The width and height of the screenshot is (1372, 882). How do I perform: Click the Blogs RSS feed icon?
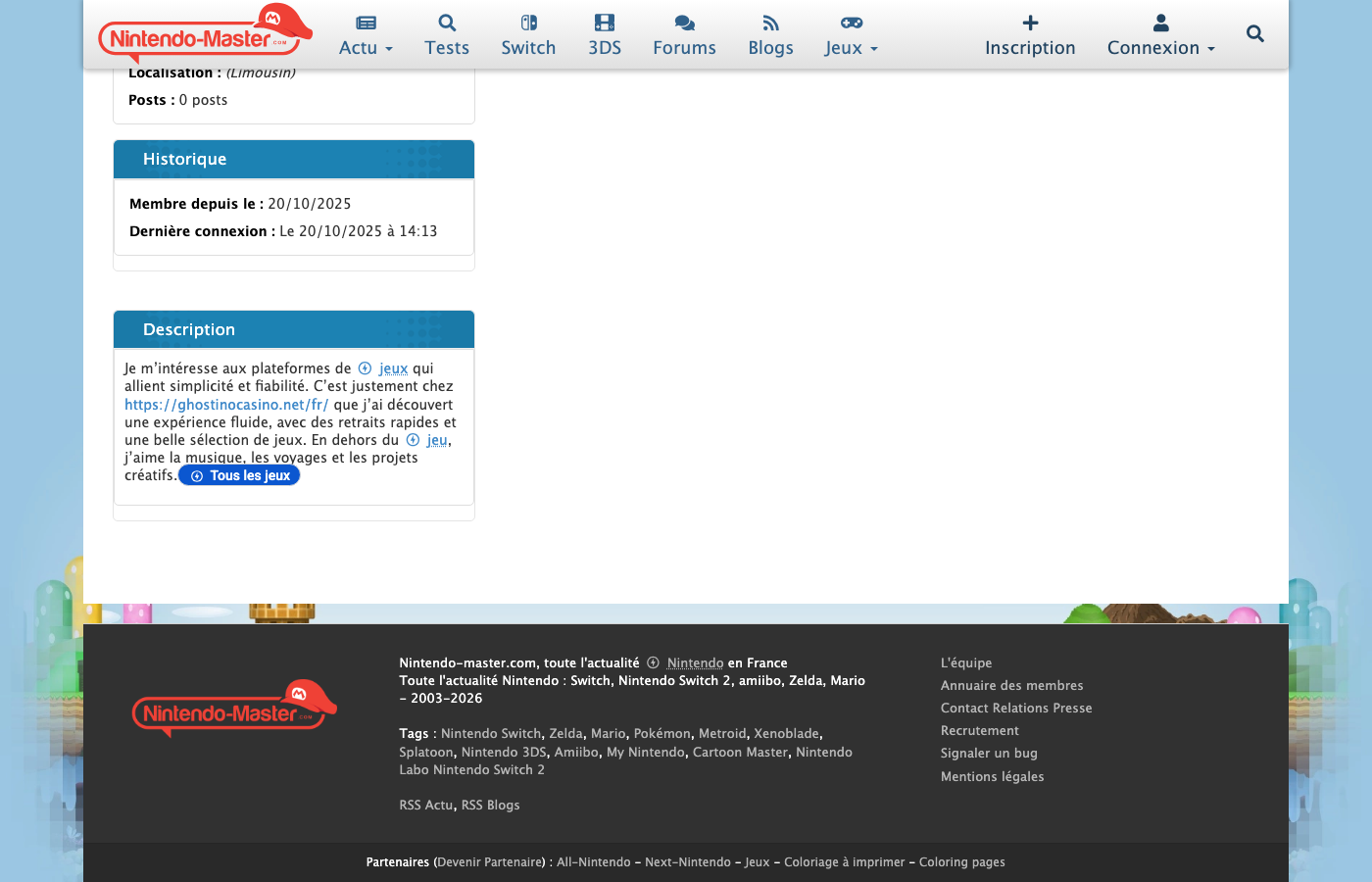(771, 23)
